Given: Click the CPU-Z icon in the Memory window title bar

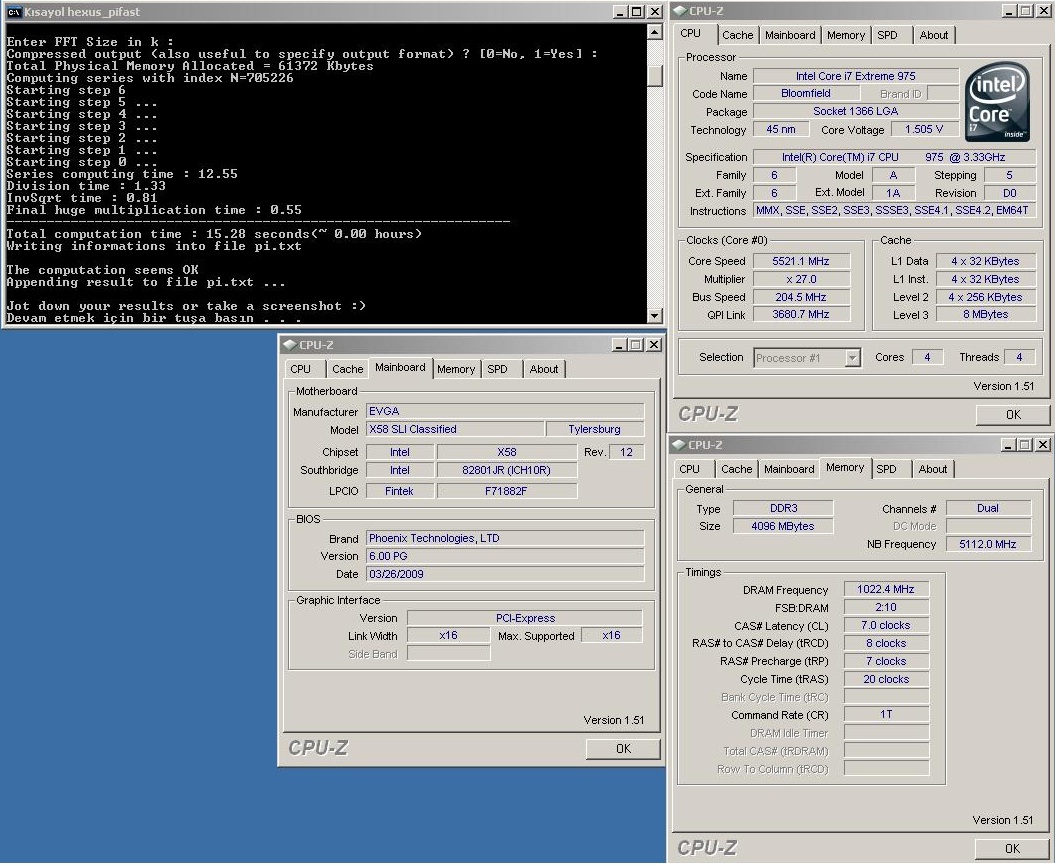Looking at the screenshot, I should click(680, 445).
